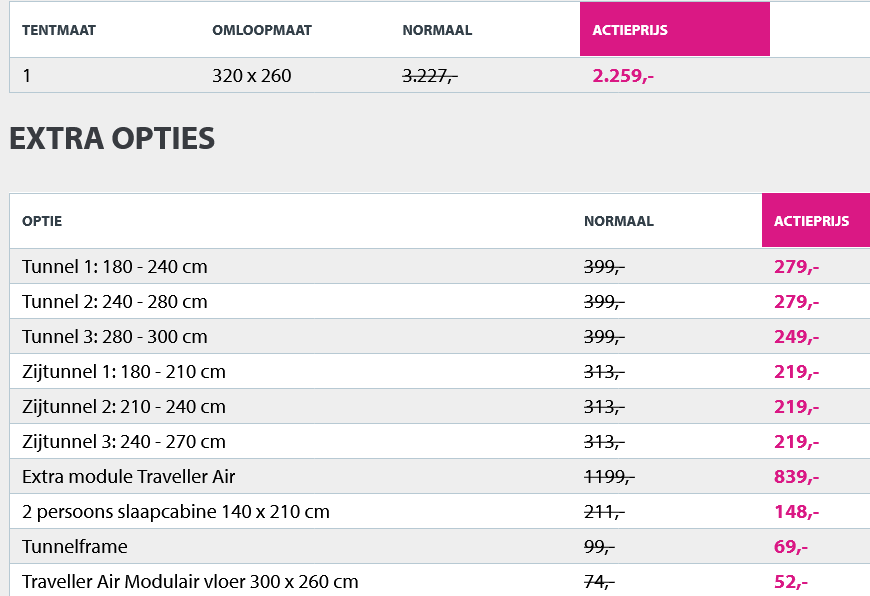Select 2 persoons slaapcabine 140 x 210 cm

tap(176, 512)
